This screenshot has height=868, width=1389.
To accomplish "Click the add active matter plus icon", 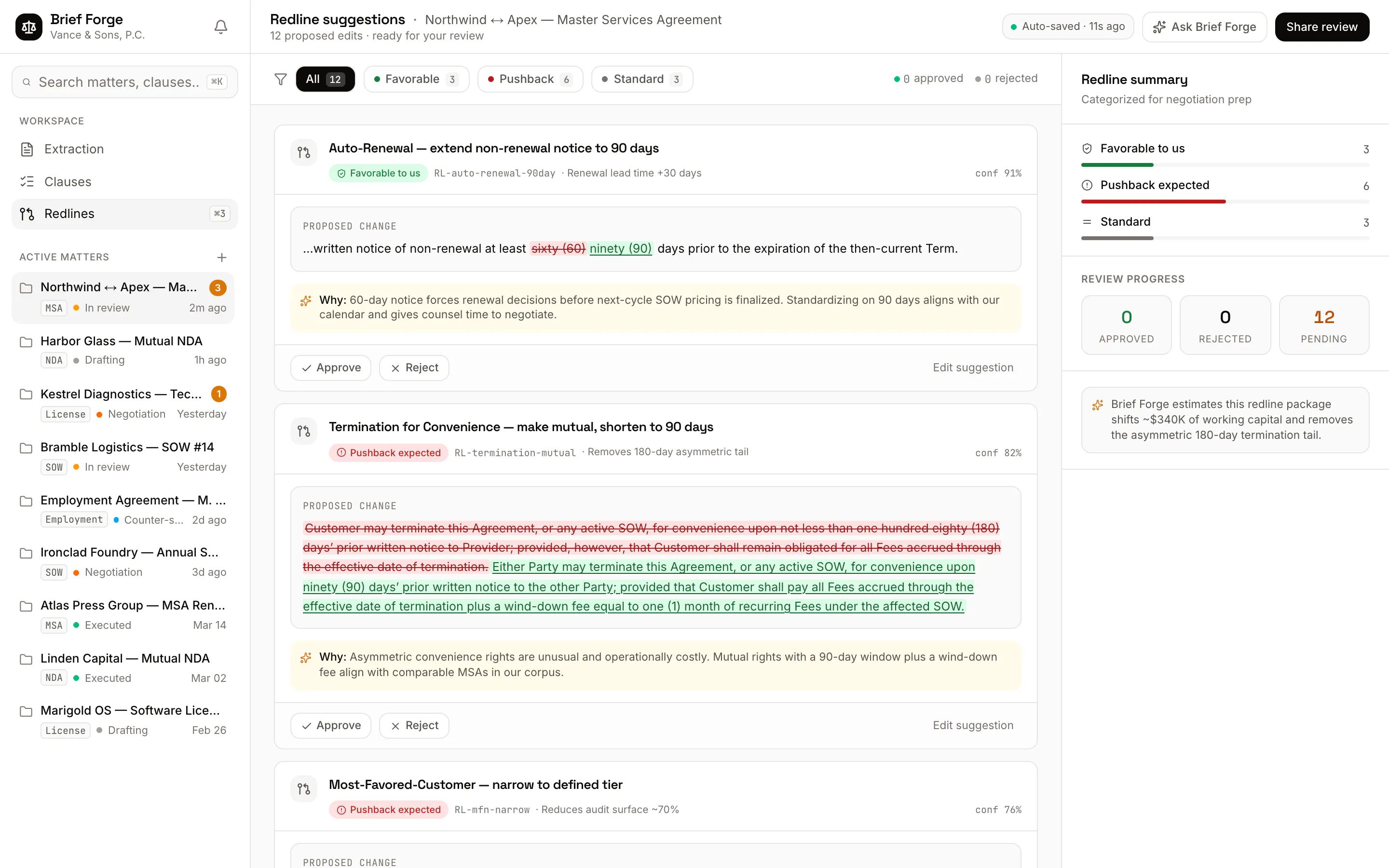I will pos(221,258).
